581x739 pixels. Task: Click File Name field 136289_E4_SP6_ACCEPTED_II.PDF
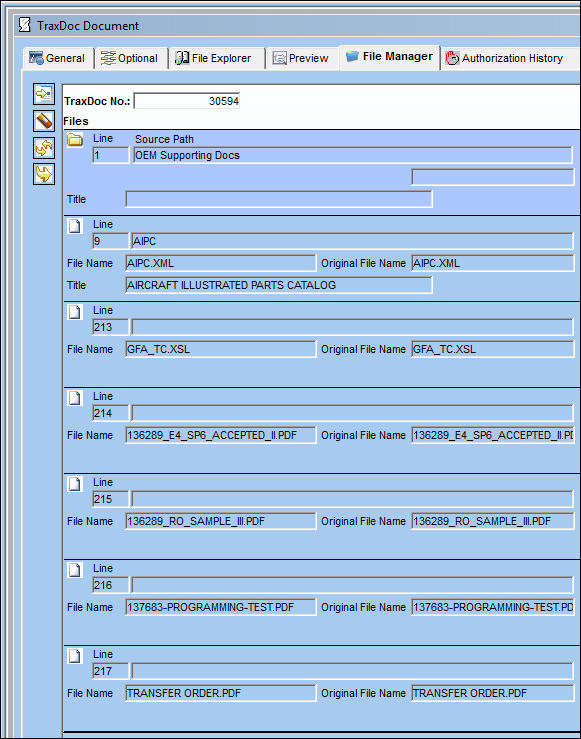221,435
